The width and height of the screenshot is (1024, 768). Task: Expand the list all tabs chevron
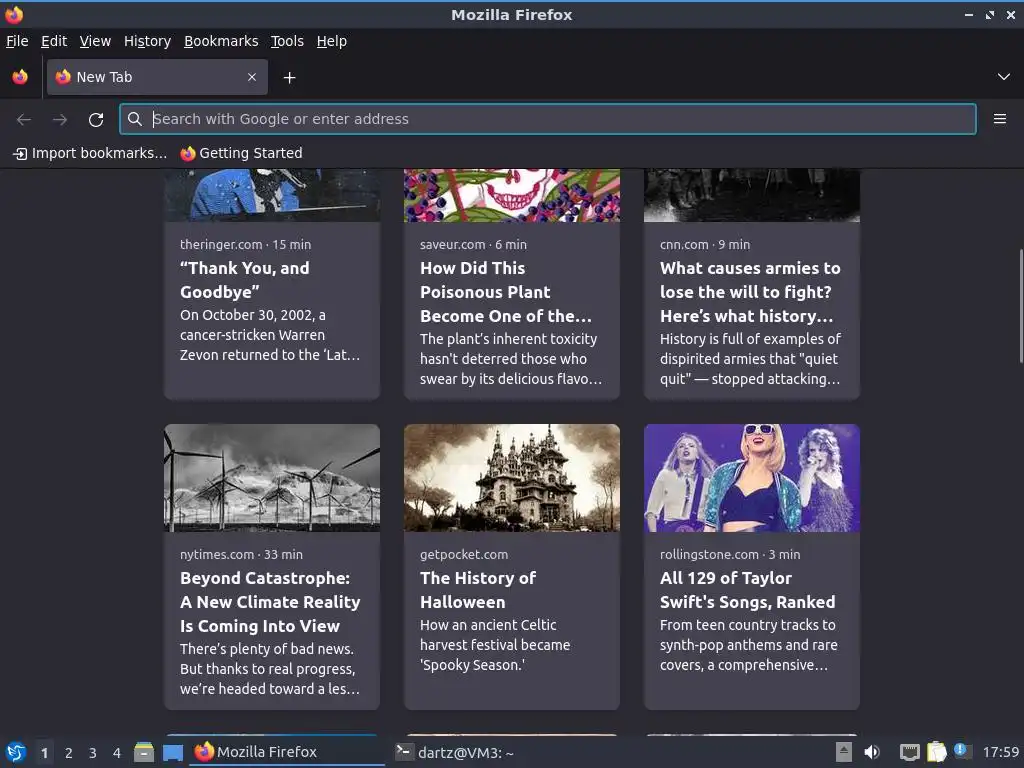1004,77
